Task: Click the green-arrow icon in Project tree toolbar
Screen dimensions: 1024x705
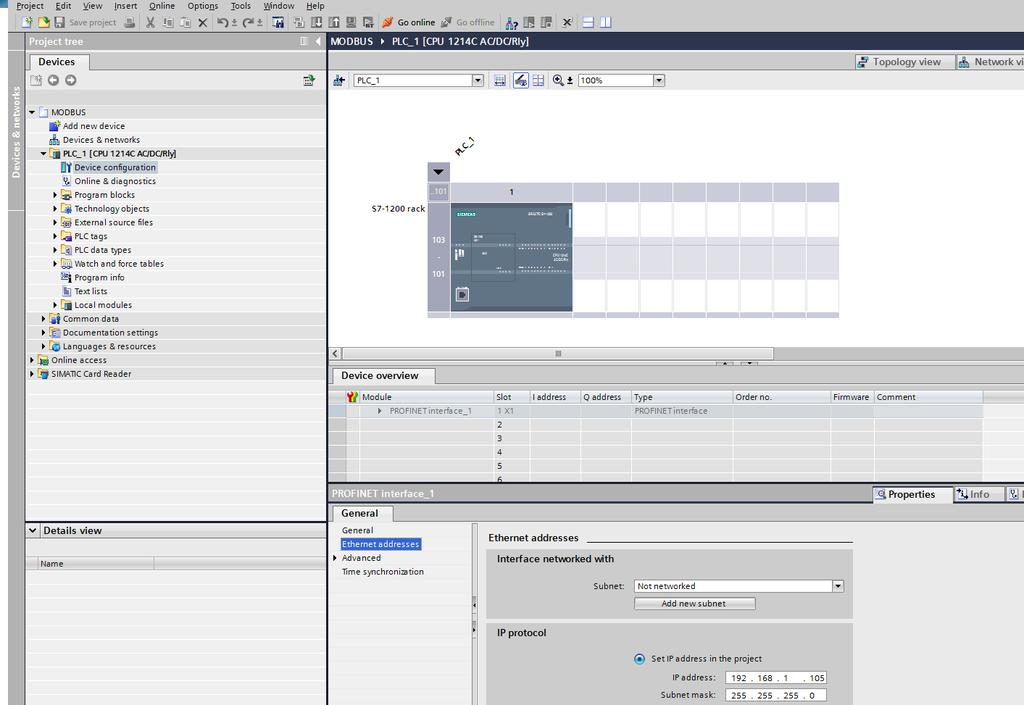Action: (x=309, y=80)
